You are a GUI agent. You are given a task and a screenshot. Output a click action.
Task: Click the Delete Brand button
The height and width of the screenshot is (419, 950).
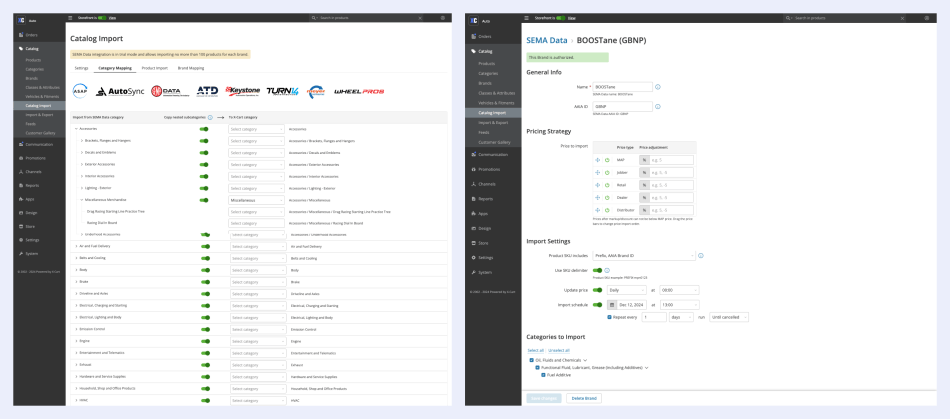(x=584, y=398)
